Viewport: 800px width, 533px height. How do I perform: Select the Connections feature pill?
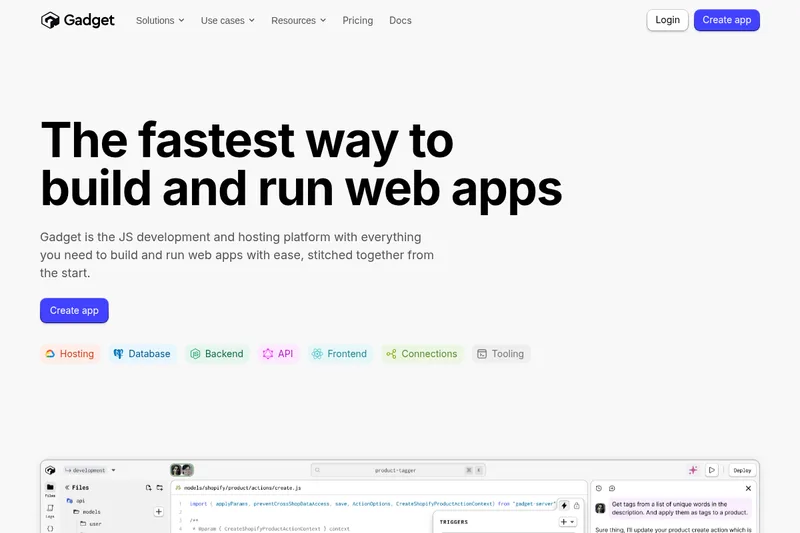pyautogui.click(x=422, y=353)
